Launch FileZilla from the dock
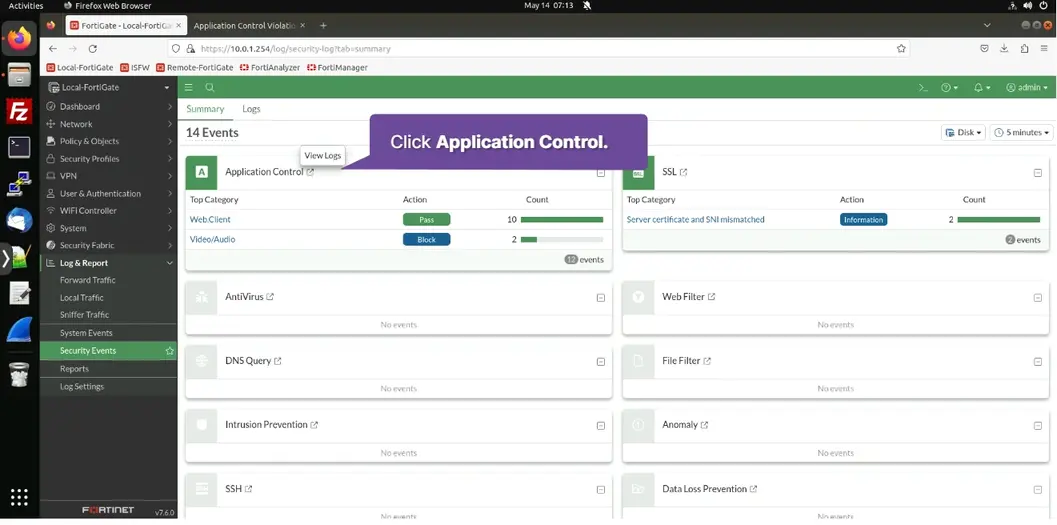Screen dimensions: 1057x525 click(20, 111)
